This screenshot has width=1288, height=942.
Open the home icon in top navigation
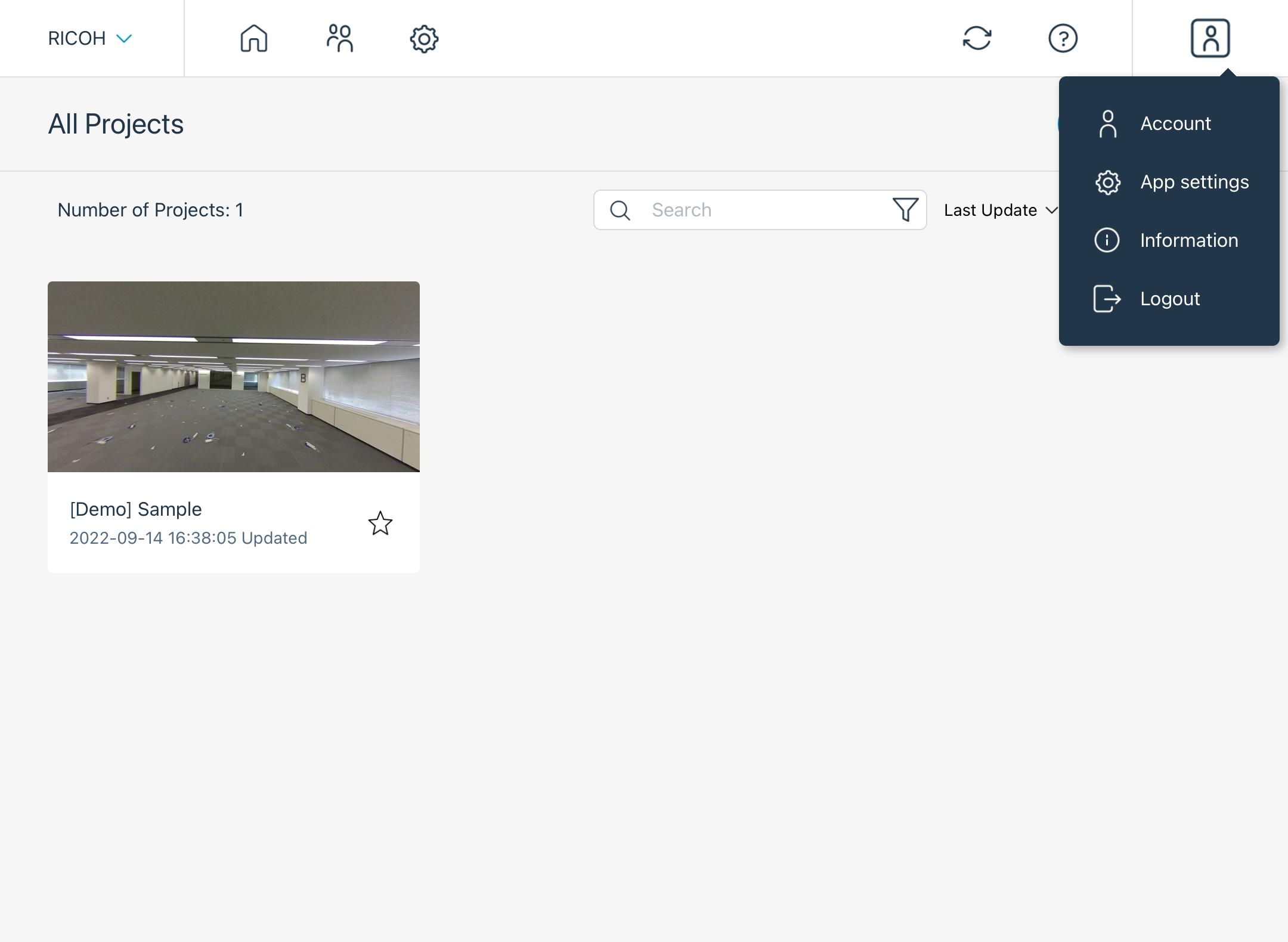point(253,39)
